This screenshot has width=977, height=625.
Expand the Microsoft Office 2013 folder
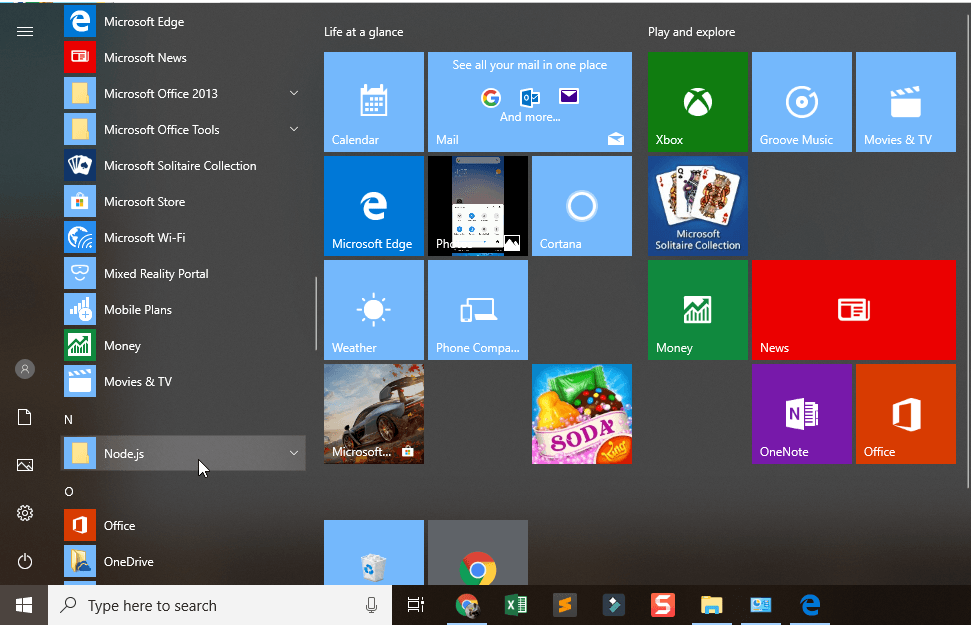pyautogui.click(x=184, y=94)
